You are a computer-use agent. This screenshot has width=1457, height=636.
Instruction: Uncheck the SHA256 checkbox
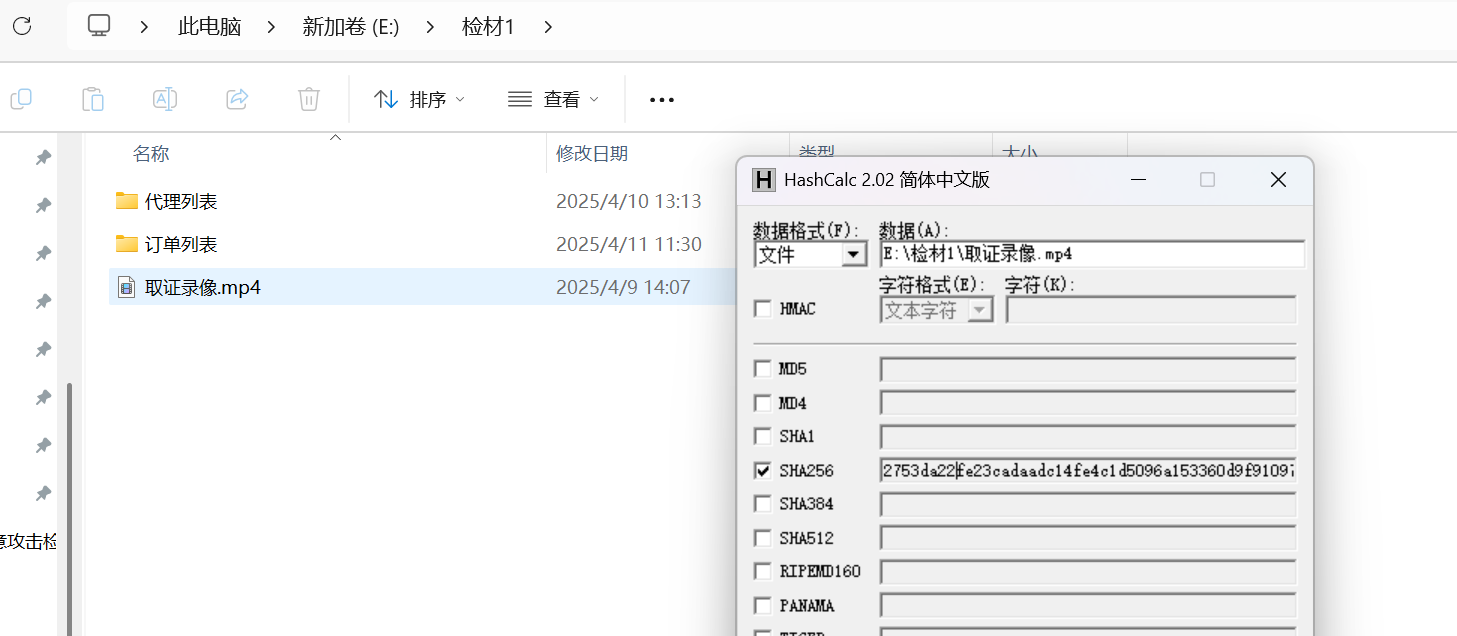pos(763,470)
